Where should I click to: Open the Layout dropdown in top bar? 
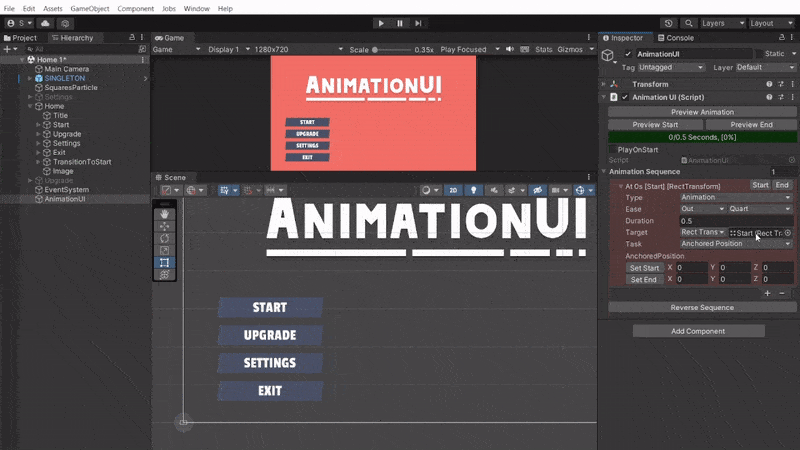[x=773, y=23]
